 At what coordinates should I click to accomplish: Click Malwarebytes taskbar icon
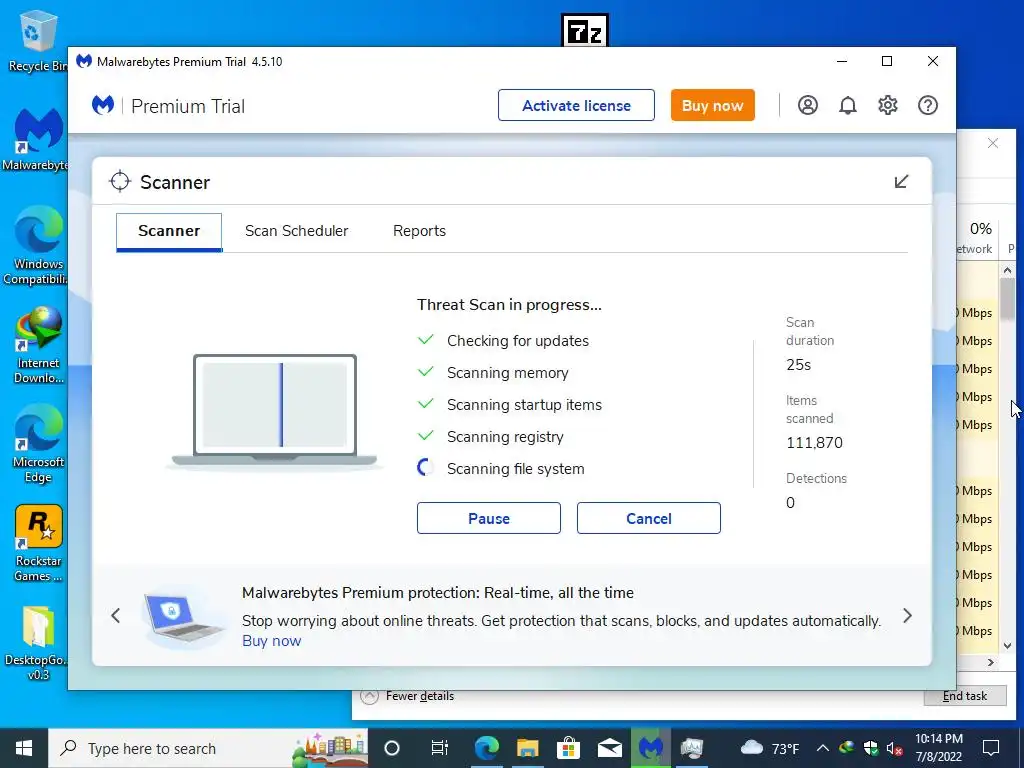coord(650,748)
